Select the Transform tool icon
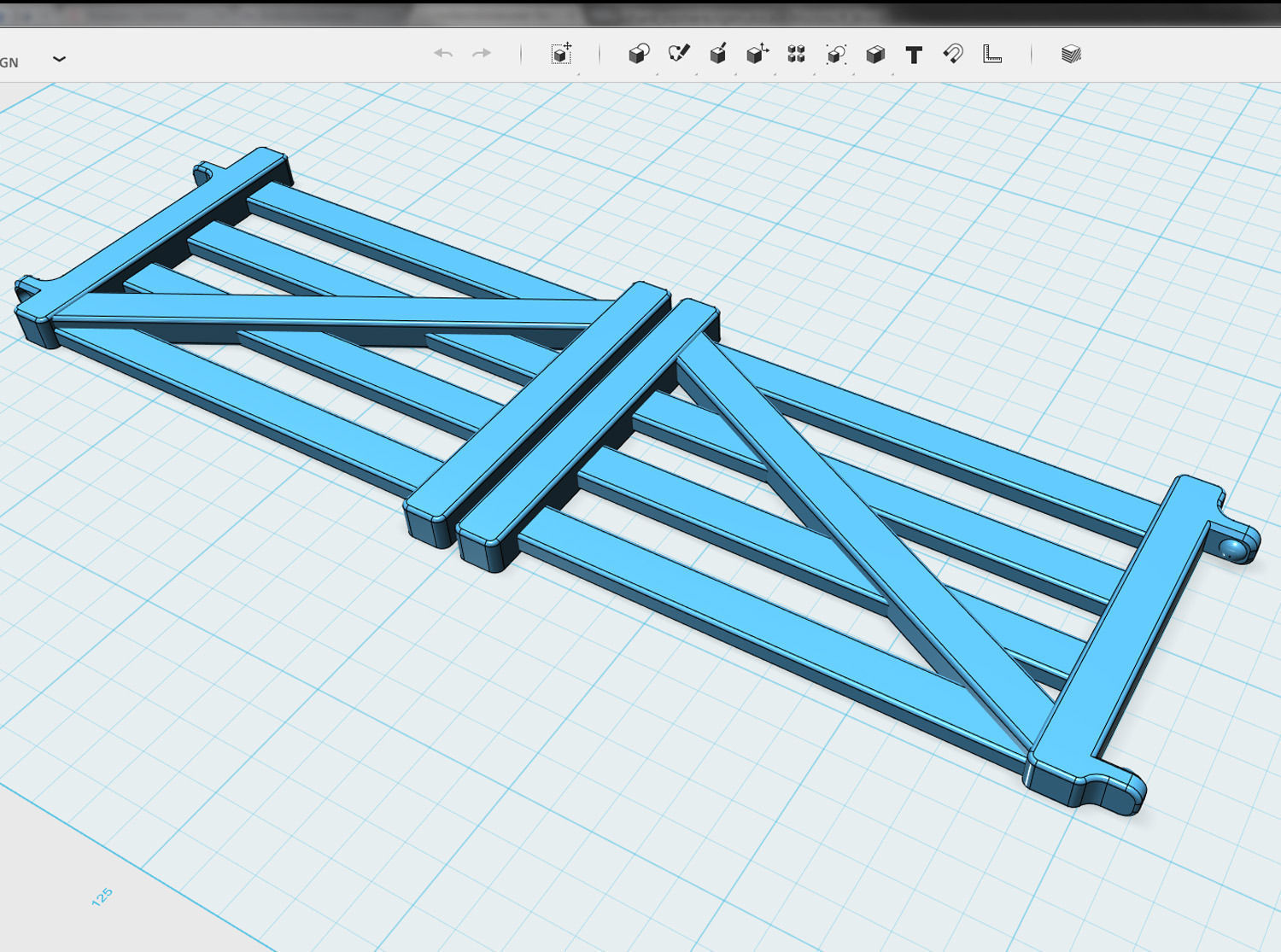The height and width of the screenshot is (952, 1281). tap(561, 54)
